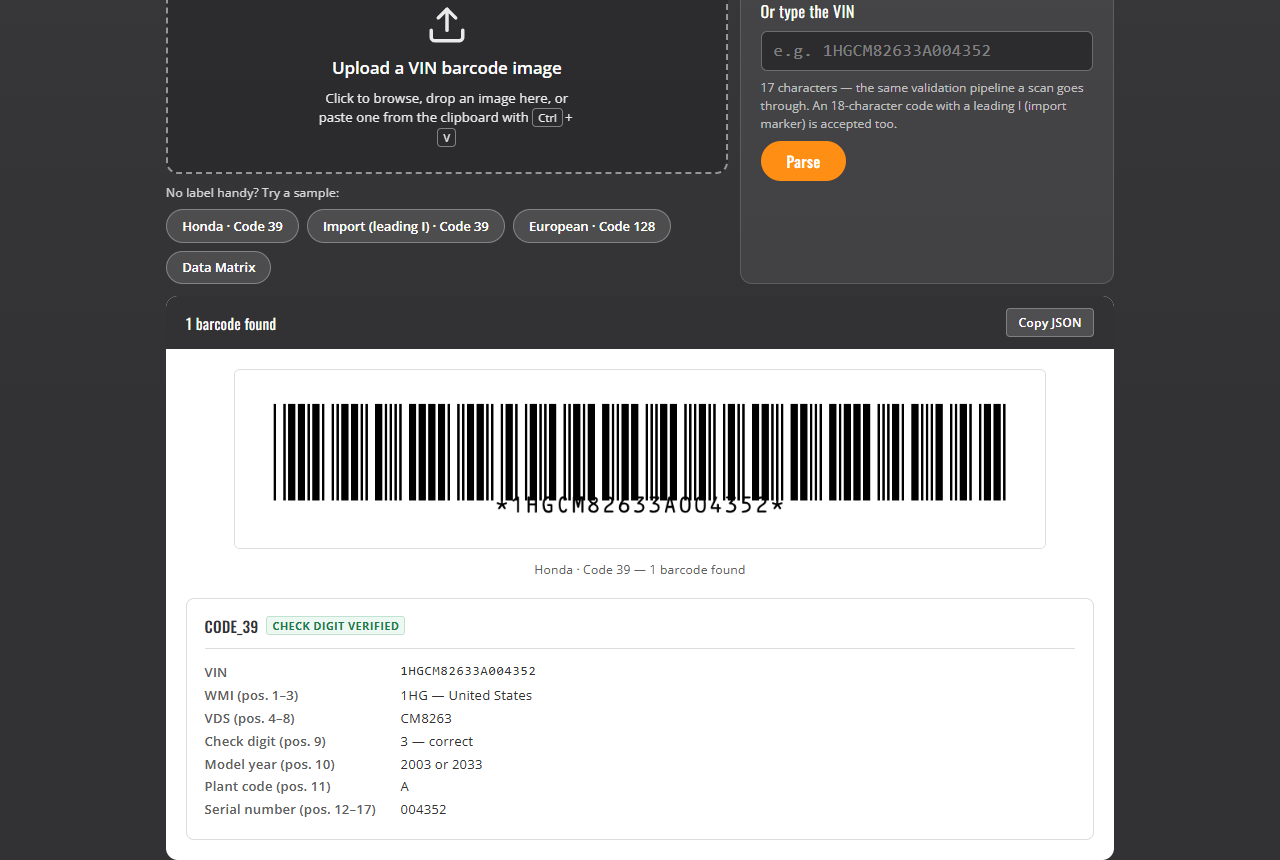Click the 'Or type the VIN' heading
Image resolution: width=1280 pixels, height=860 pixels.
[x=807, y=12]
